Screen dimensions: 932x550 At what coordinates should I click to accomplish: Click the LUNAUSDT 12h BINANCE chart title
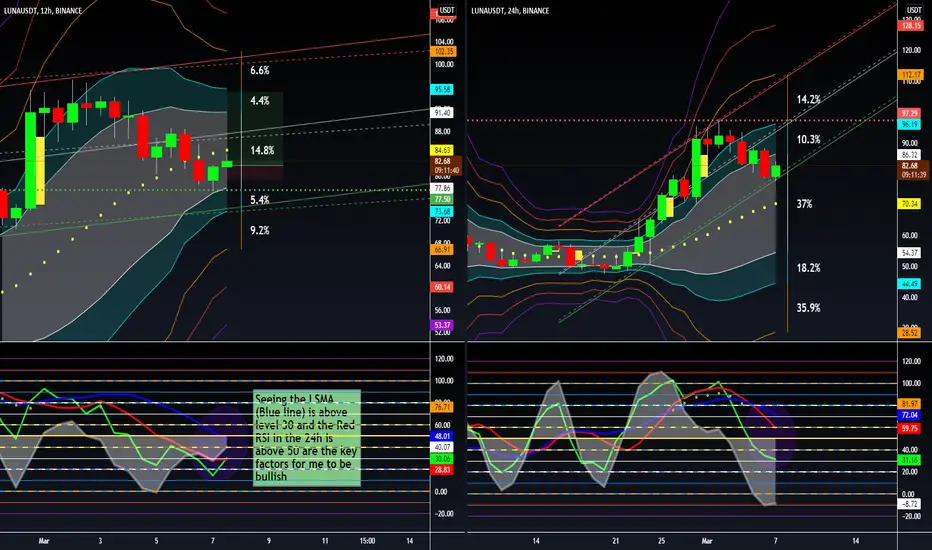point(42,11)
